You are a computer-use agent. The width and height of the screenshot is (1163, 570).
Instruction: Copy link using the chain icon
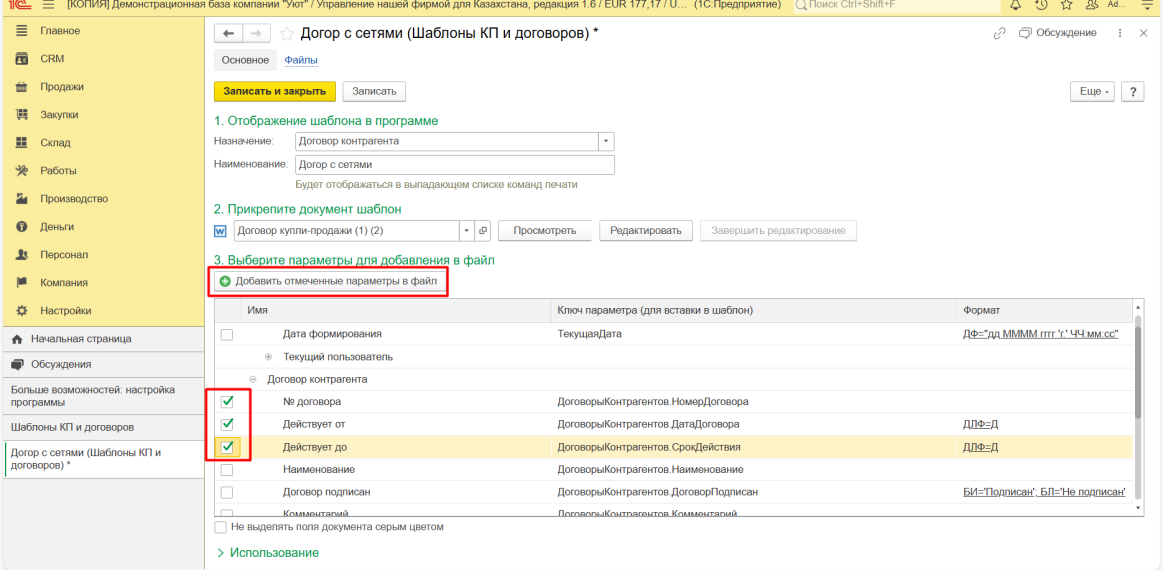click(999, 34)
